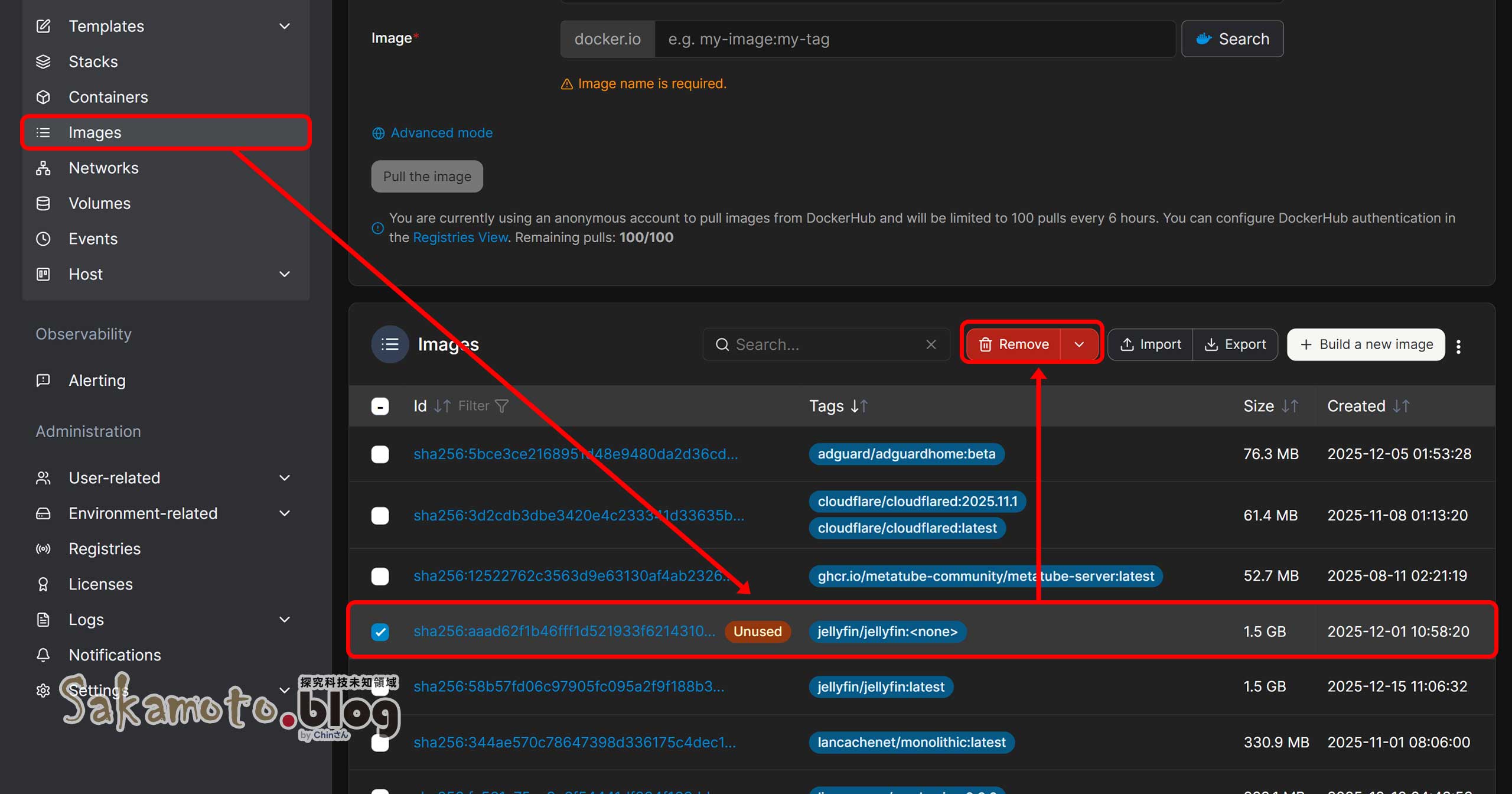Clear the images search with X icon
Screen dimensions: 1512x794
tap(931, 344)
